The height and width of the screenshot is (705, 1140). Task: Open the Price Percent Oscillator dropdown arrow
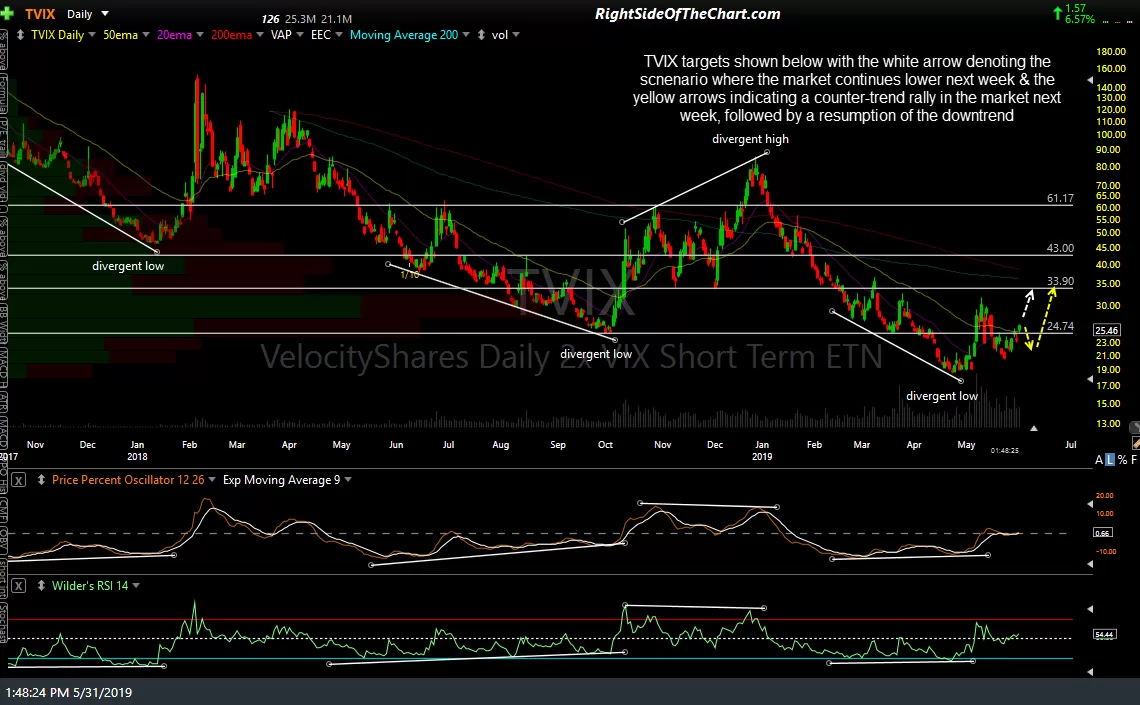[212, 480]
